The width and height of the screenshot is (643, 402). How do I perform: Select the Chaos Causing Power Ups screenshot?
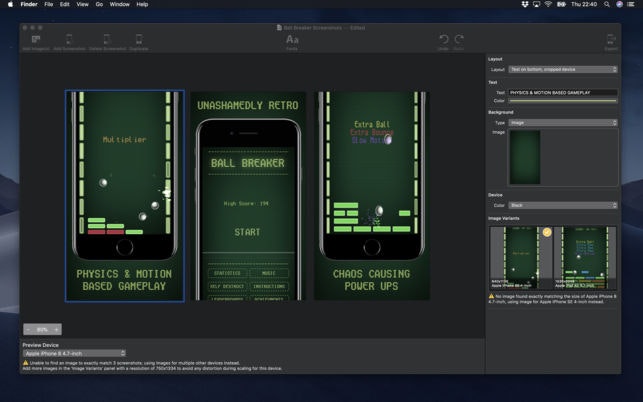[x=372, y=196]
